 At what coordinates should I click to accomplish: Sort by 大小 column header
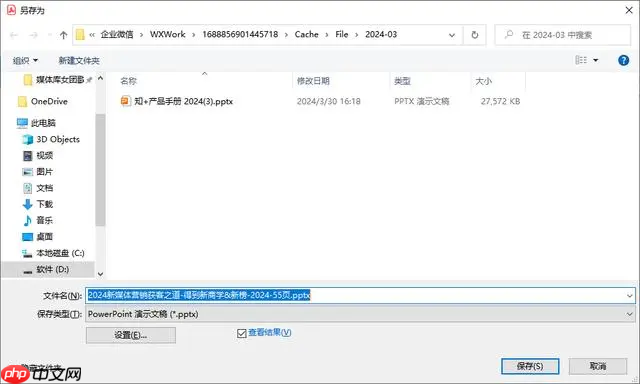point(483,81)
